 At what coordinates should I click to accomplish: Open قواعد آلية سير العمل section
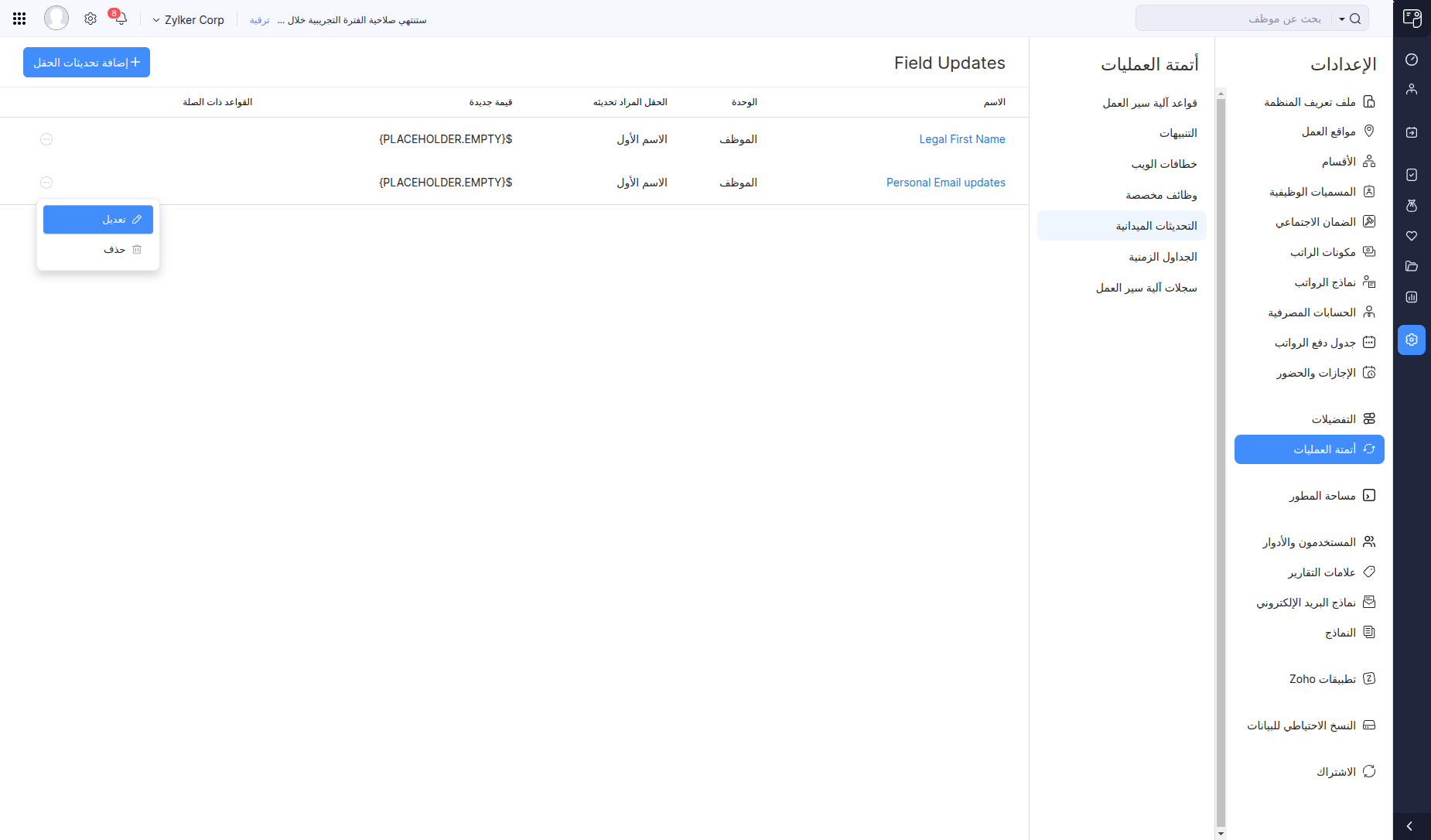pyautogui.click(x=1149, y=103)
